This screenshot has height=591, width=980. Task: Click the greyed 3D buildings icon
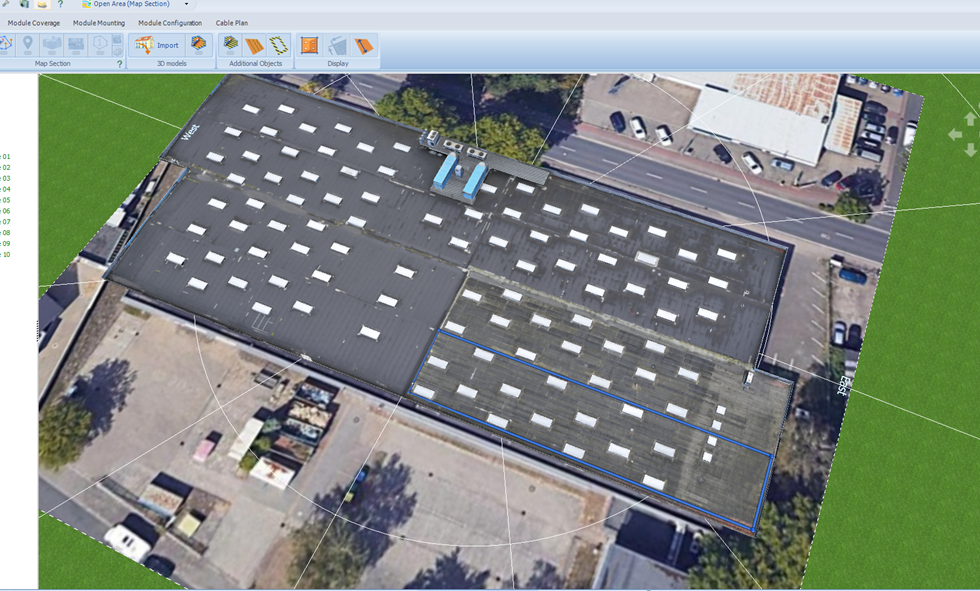(x=52, y=45)
